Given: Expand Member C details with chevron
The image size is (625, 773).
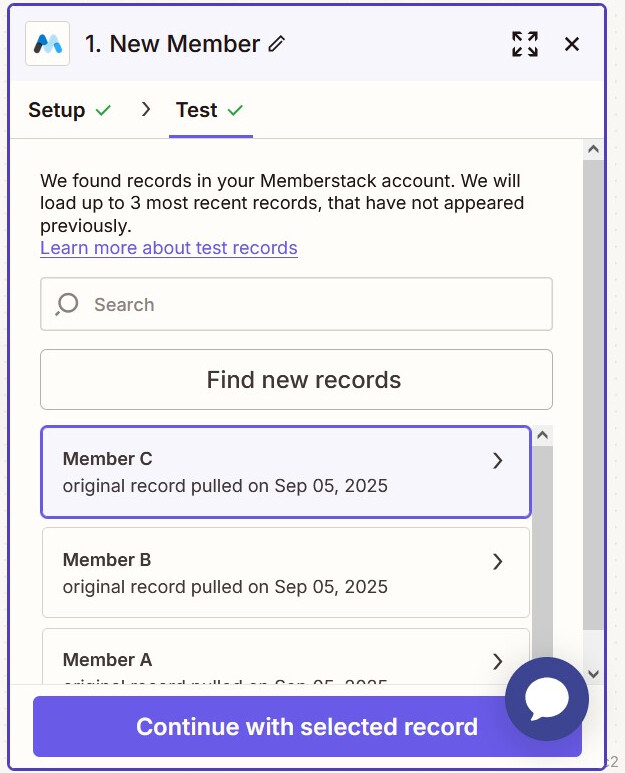Looking at the screenshot, I should coord(498,461).
